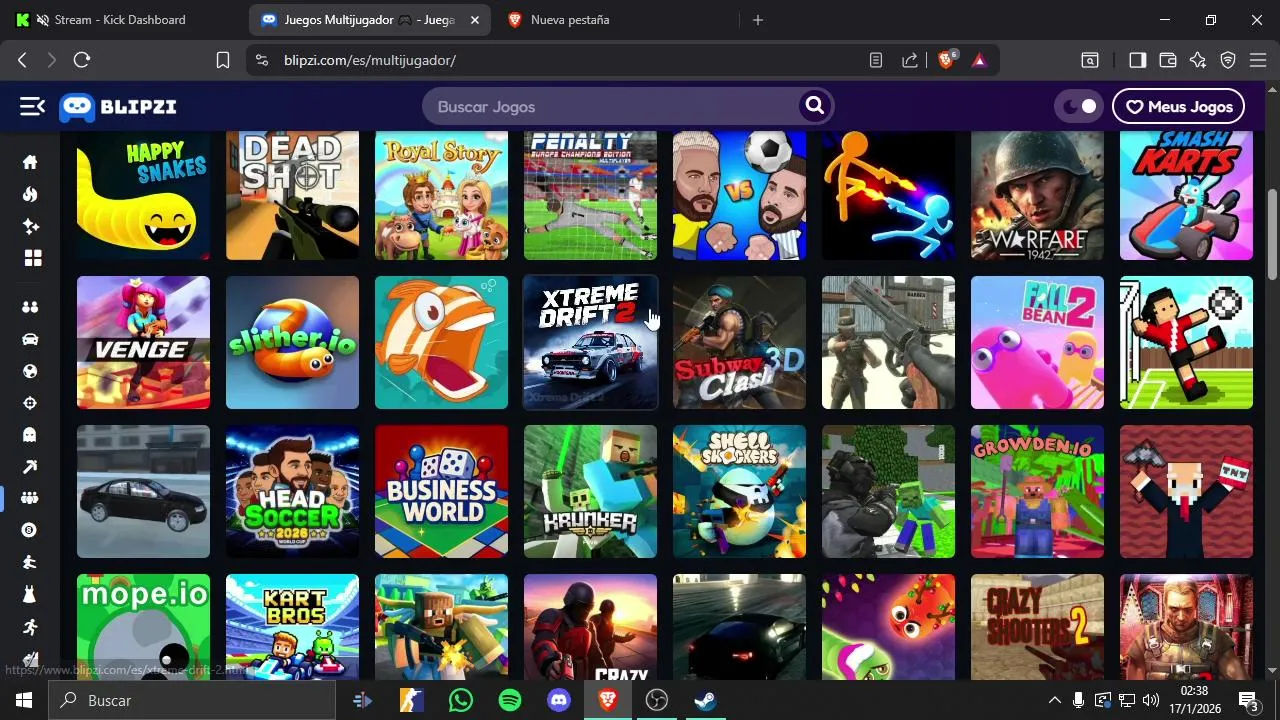Screen dimensions: 1280x720
Task: Select the multiplayer group sidebar icon
Action: (x=30, y=498)
